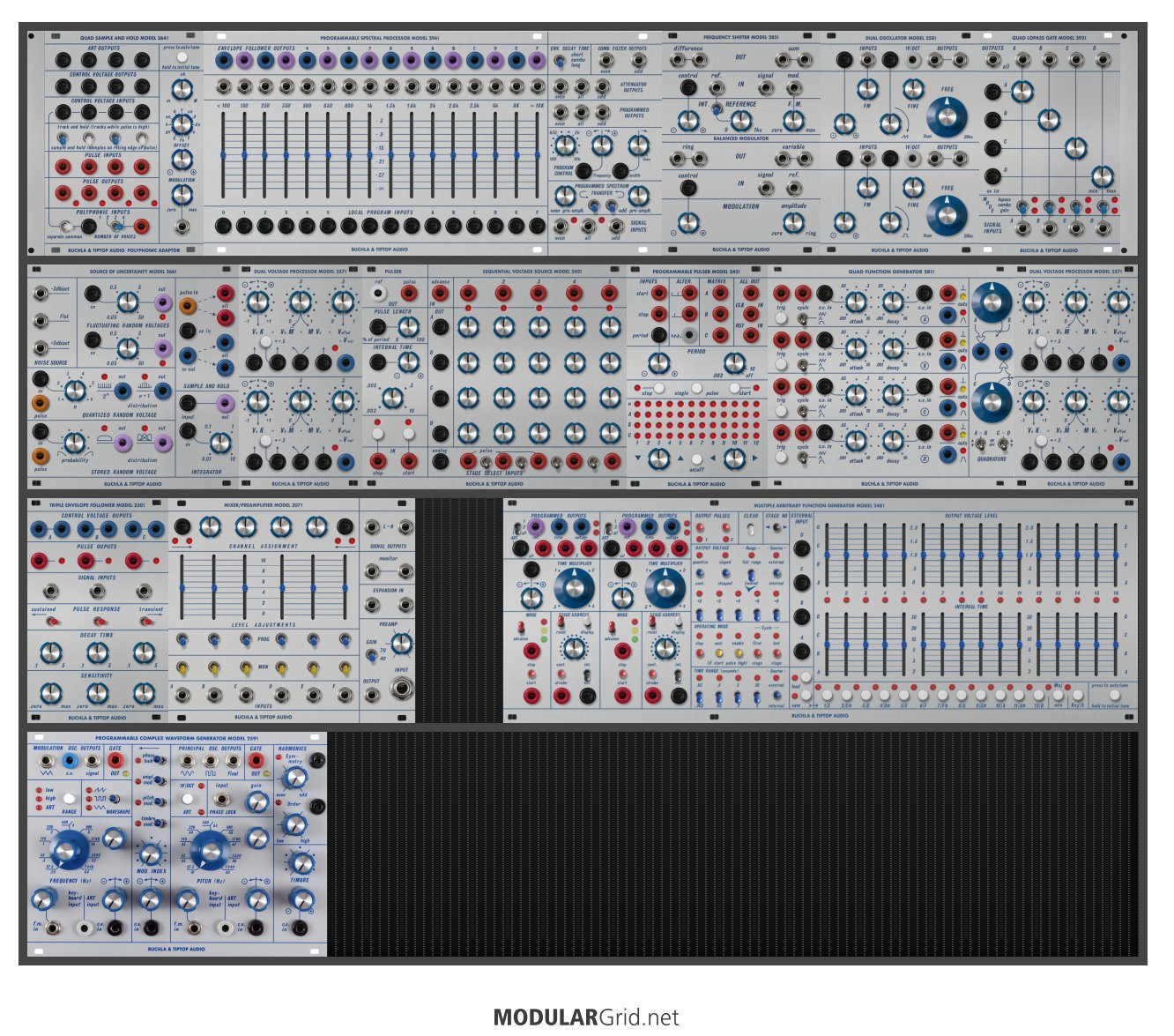Adjust the Internal Time knob on the Pulser
This screenshot has height=1036, width=1174.
click(407, 361)
